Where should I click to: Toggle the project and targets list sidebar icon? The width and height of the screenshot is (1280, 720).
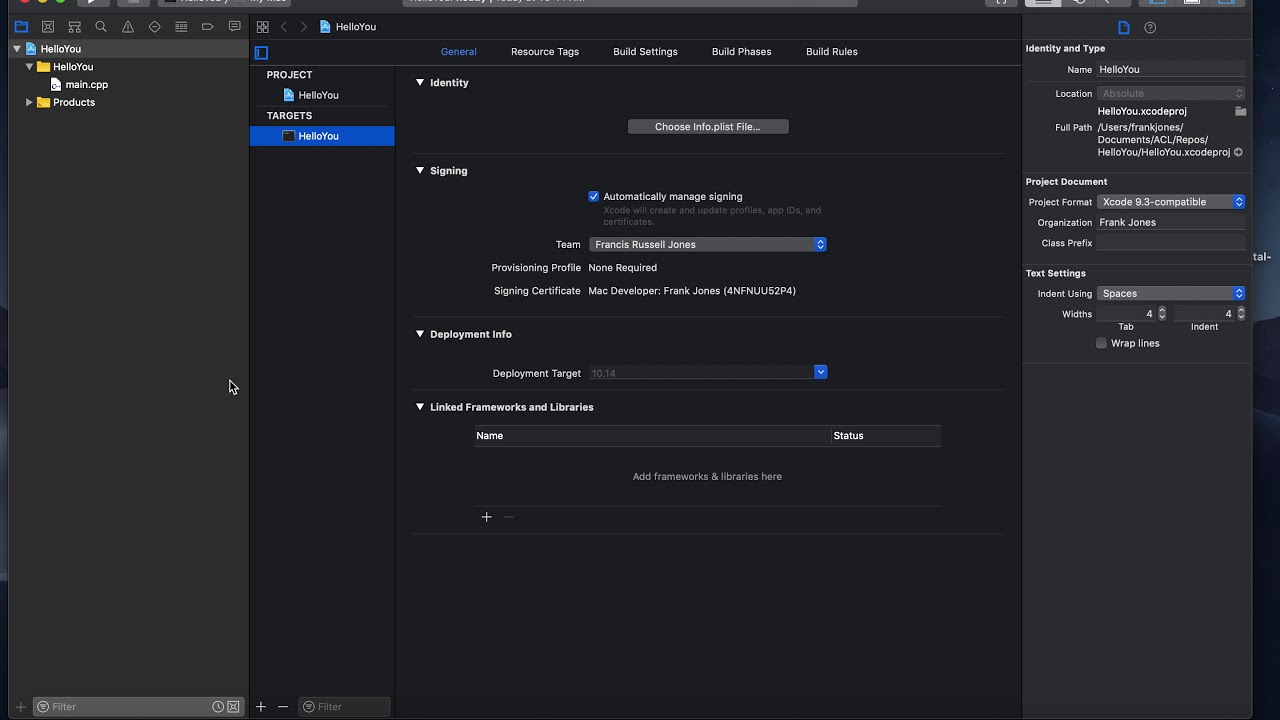point(262,53)
